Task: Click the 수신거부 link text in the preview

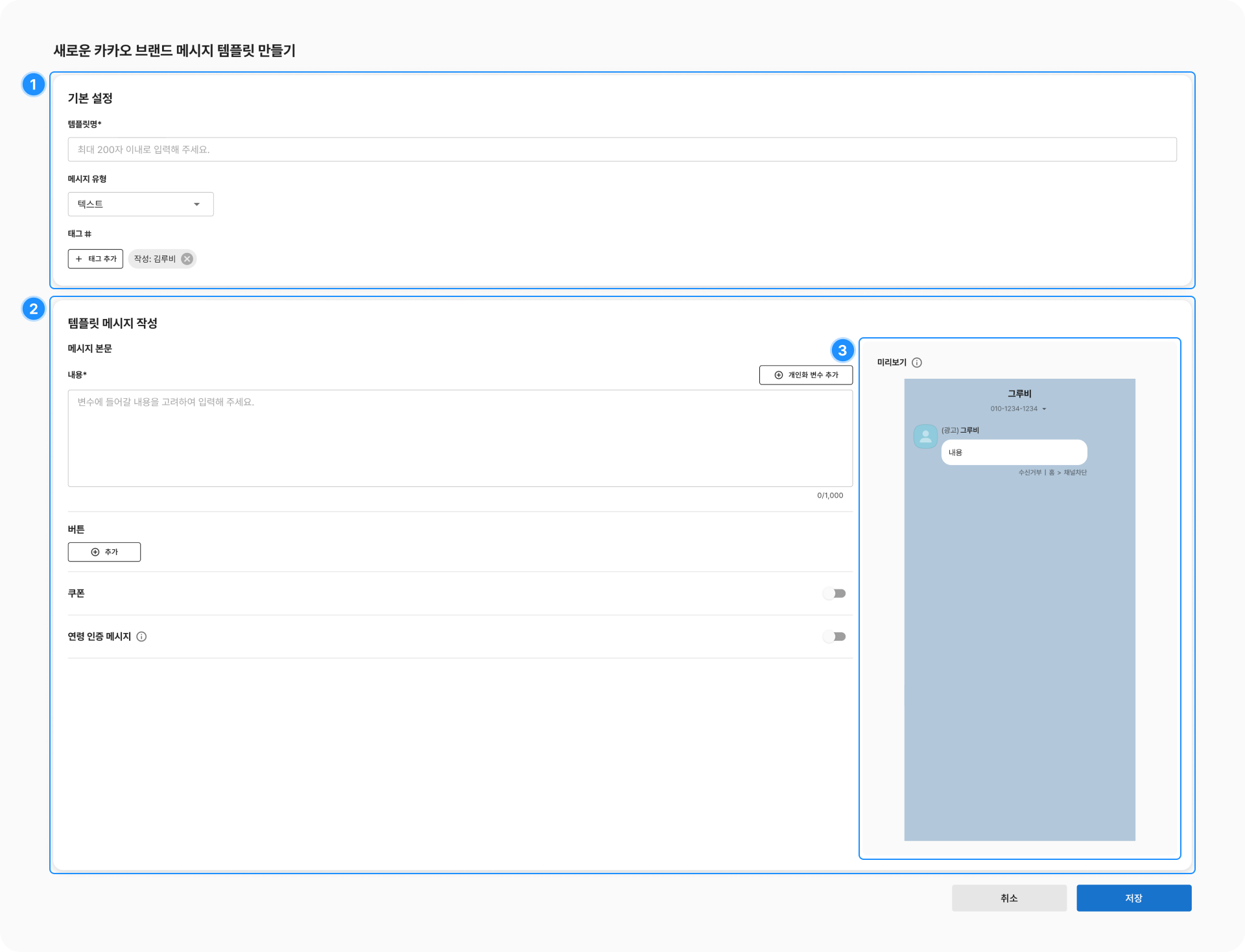Action: tap(1029, 473)
